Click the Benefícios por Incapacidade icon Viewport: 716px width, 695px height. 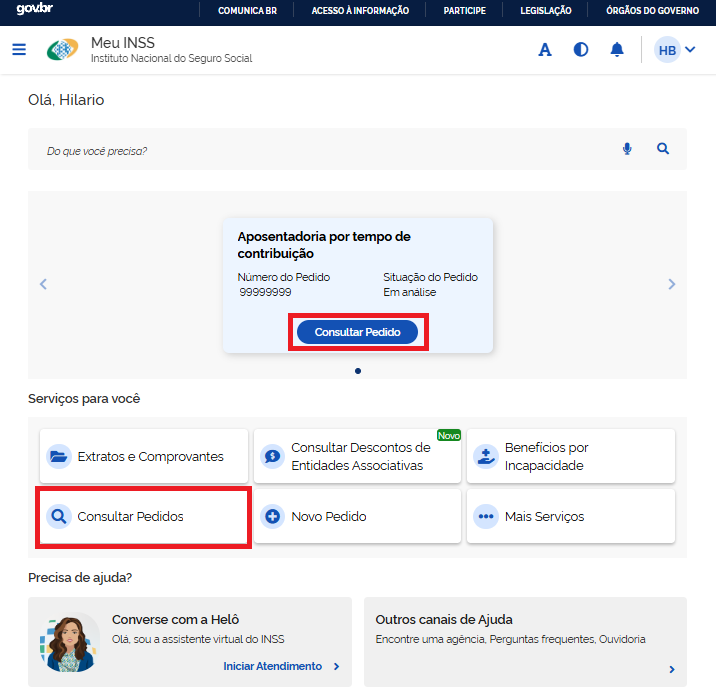(x=486, y=456)
